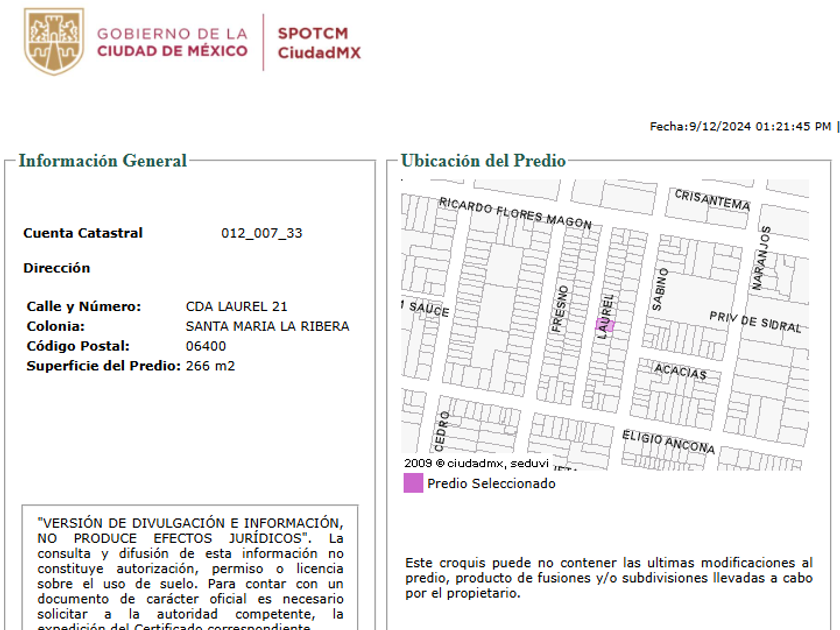Click the disclaimer box starting VERSIÓN DE DIVULGACIÓN
840x630 pixels.
tap(190, 568)
